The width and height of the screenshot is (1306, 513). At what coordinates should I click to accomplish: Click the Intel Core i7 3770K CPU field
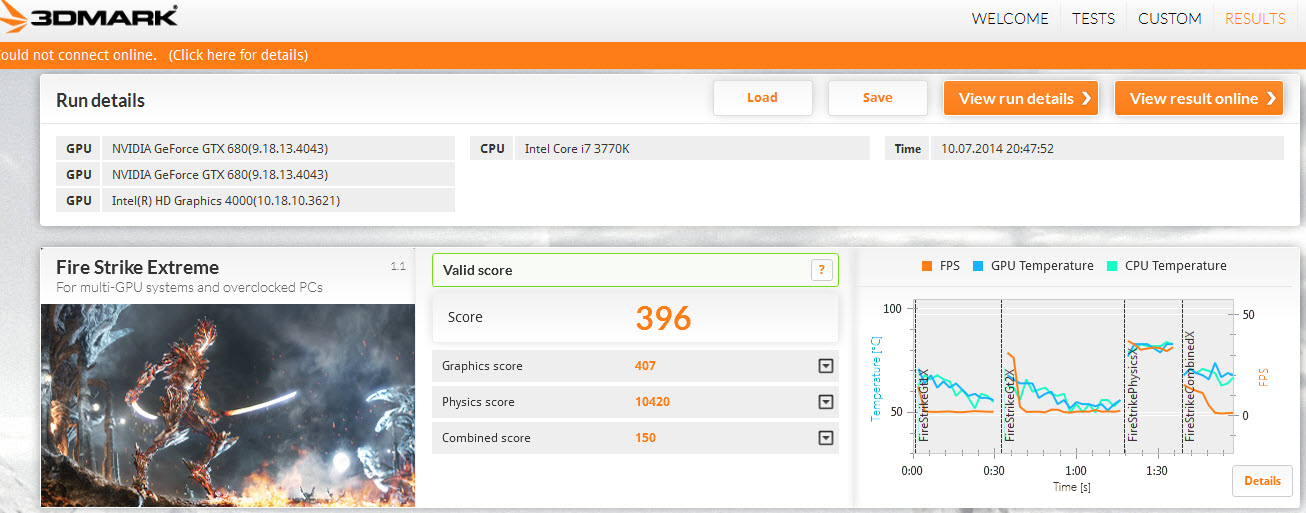[691, 148]
